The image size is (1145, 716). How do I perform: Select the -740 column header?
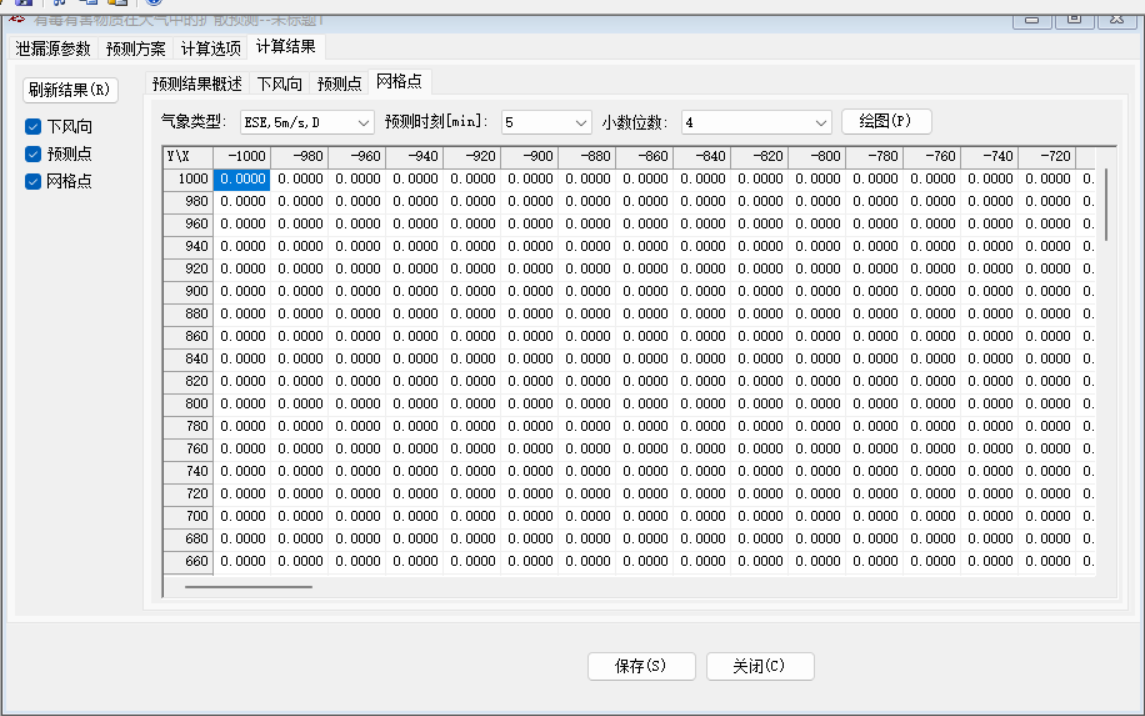click(x=990, y=157)
